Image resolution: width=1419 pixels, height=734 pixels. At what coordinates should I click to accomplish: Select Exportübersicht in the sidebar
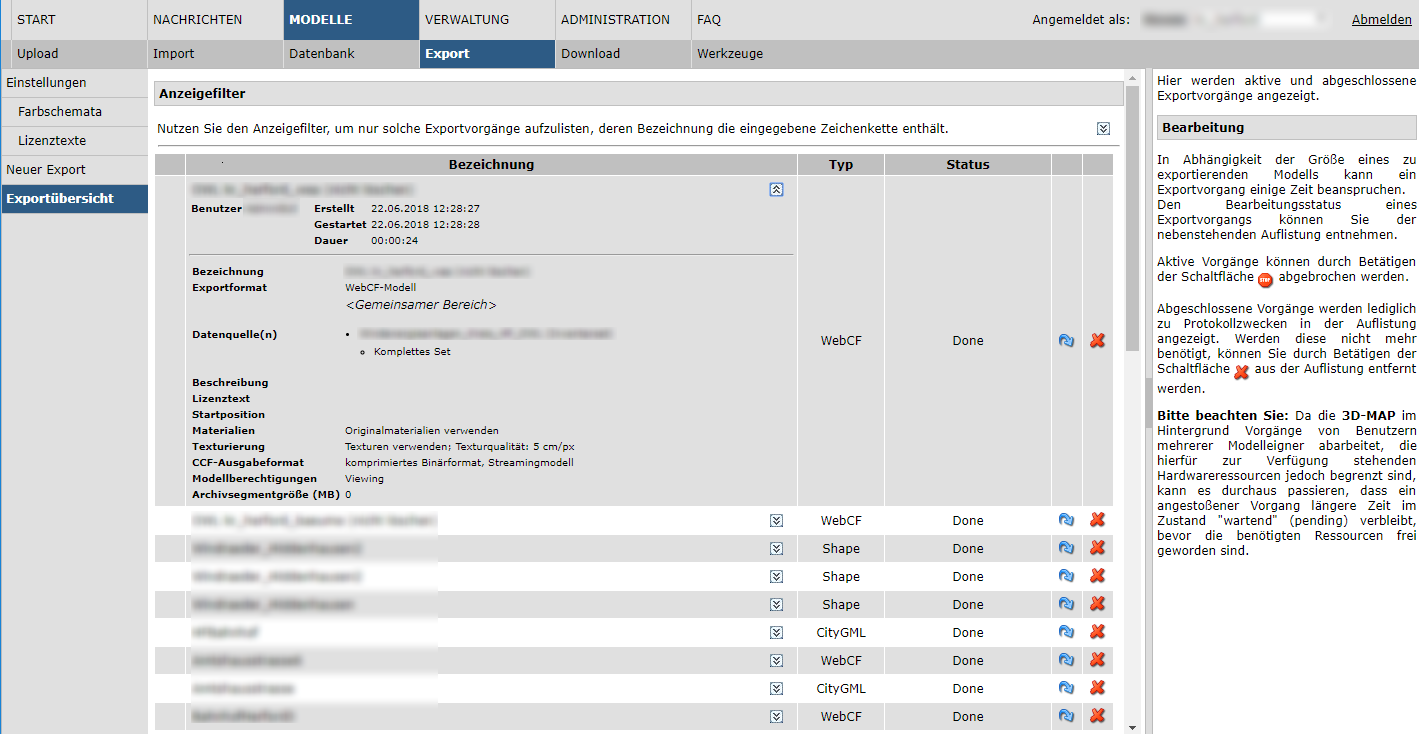click(x=74, y=199)
